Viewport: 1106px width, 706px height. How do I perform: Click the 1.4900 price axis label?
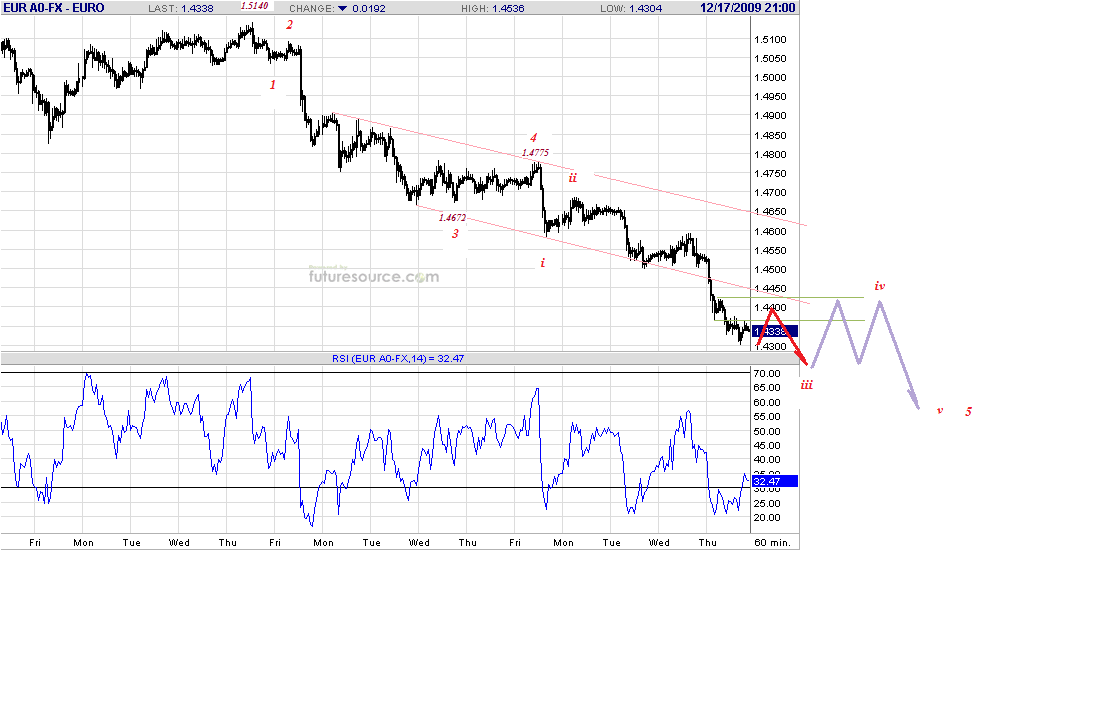pos(770,116)
